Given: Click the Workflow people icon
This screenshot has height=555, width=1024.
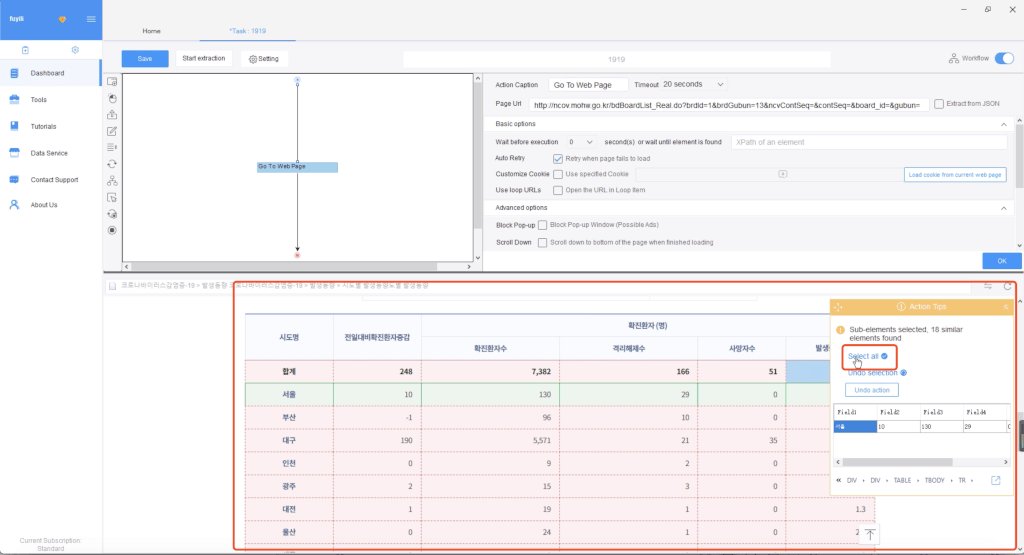Looking at the screenshot, I should coord(954,58).
